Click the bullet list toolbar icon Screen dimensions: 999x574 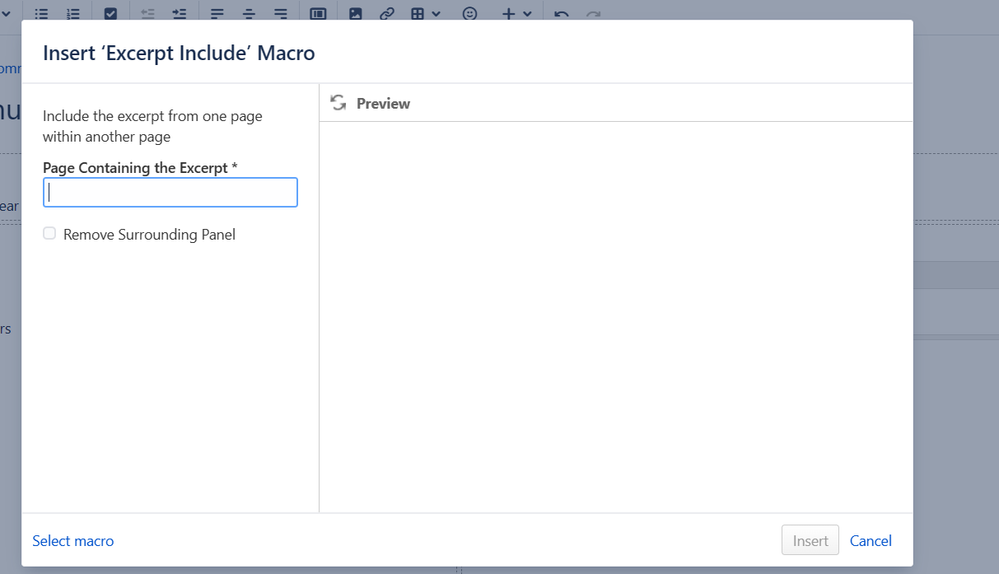click(41, 13)
